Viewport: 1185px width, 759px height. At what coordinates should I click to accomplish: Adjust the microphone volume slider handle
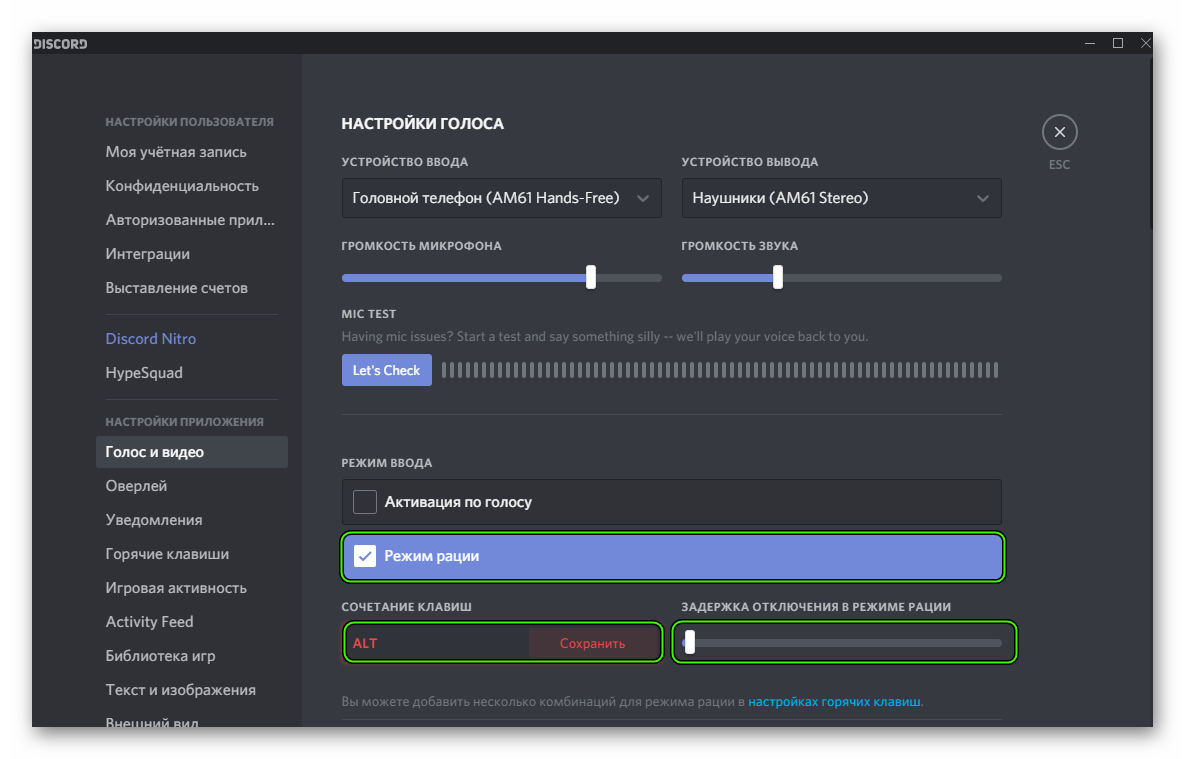pyautogui.click(x=591, y=277)
